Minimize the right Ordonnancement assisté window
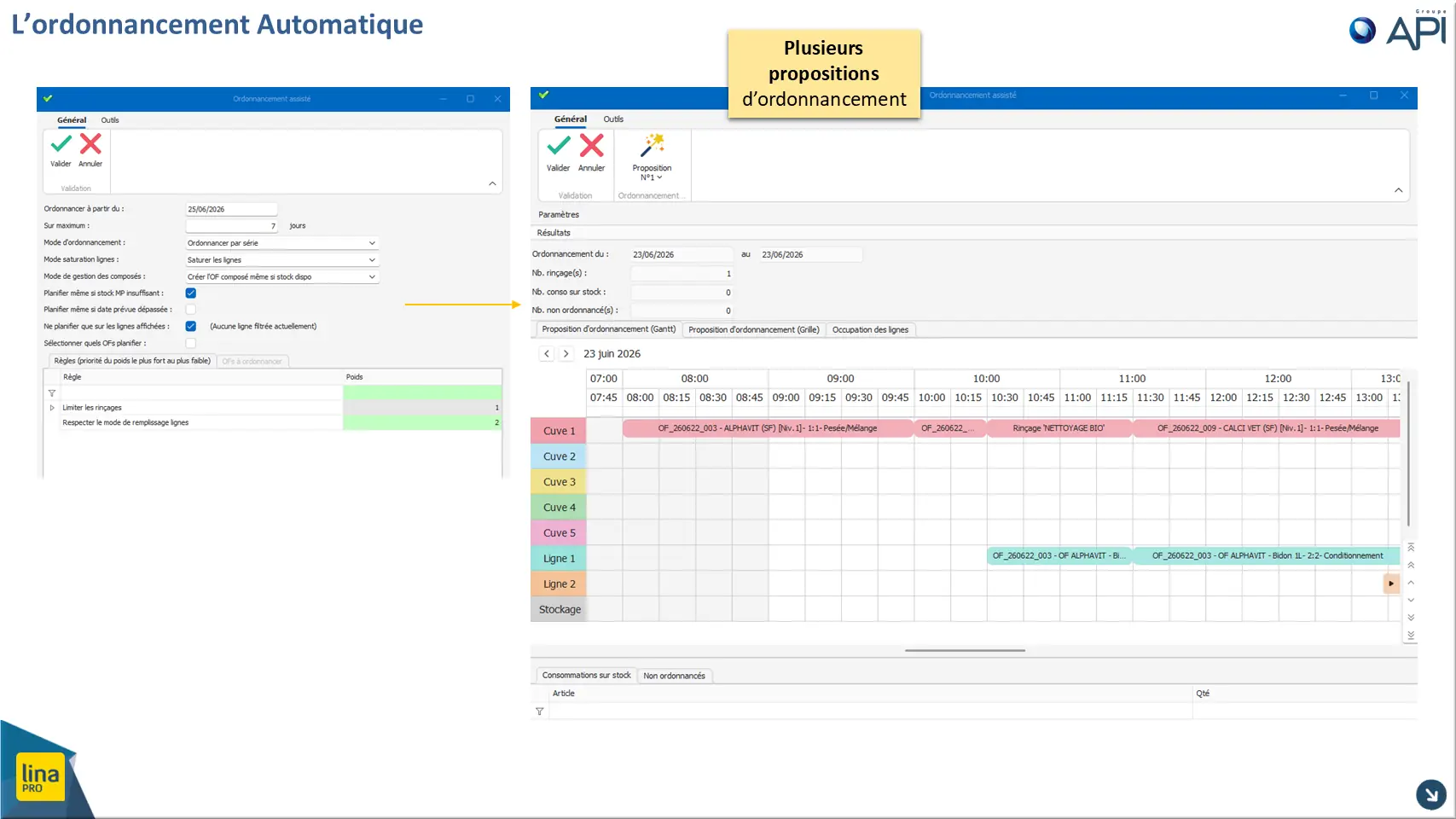Screen dimensions: 1456x819 tap(1343, 96)
